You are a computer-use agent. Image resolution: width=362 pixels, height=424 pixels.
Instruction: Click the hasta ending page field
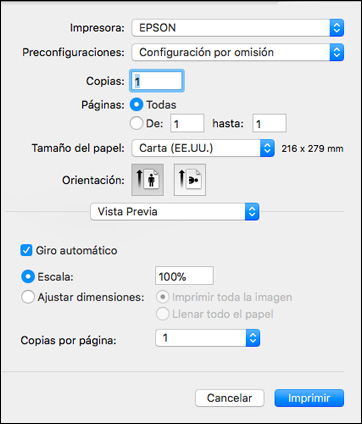269,123
